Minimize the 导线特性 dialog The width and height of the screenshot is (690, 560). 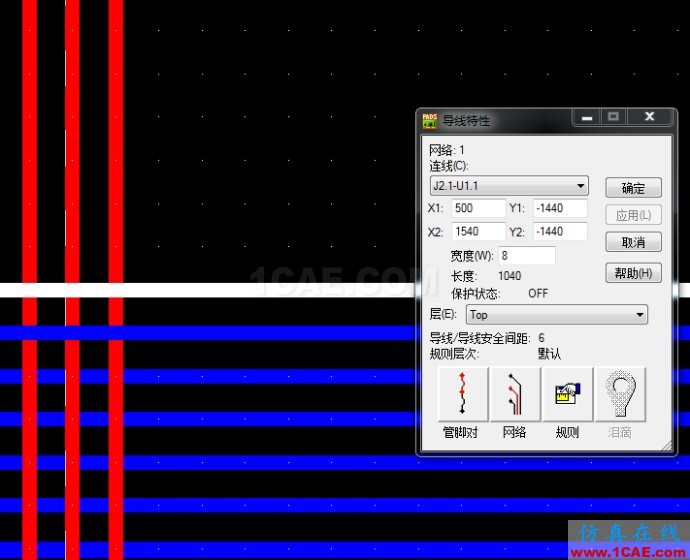coord(587,117)
